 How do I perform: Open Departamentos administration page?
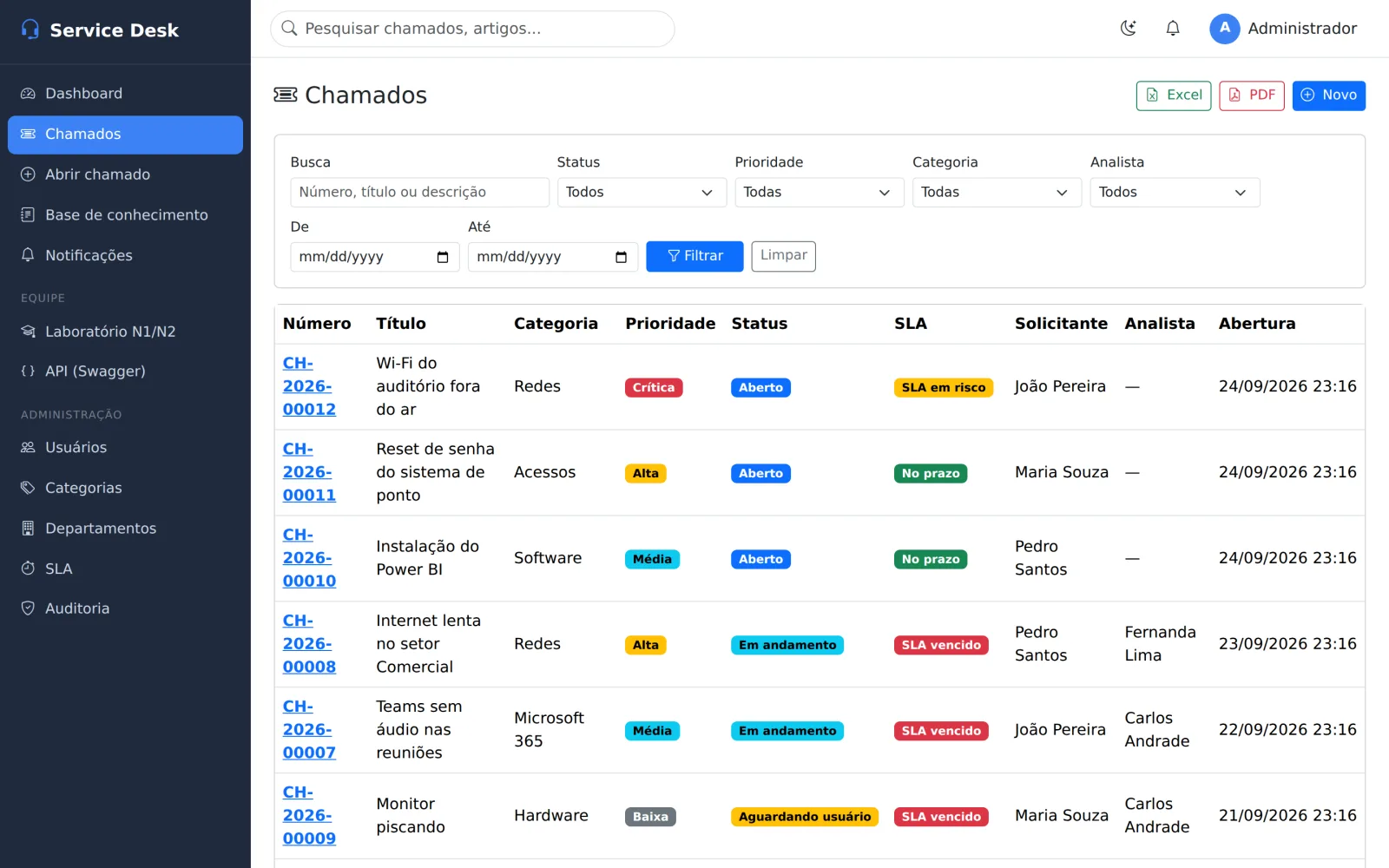pyautogui.click(x=125, y=529)
